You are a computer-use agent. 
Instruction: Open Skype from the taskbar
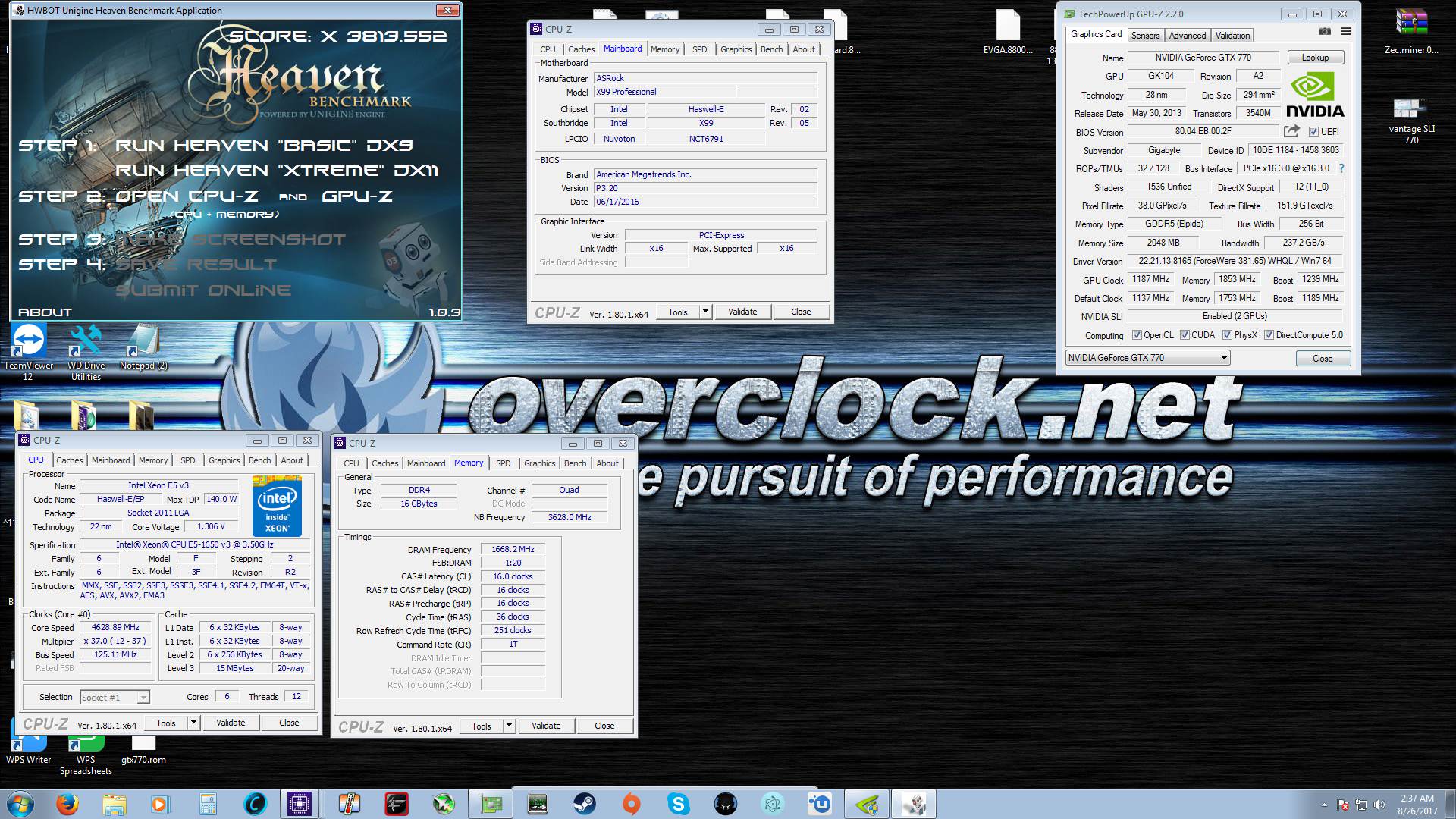pos(678,804)
